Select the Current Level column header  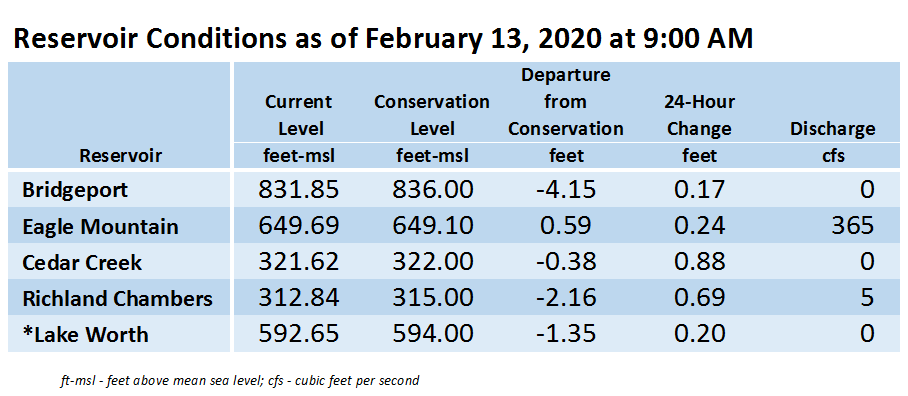coord(299,115)
